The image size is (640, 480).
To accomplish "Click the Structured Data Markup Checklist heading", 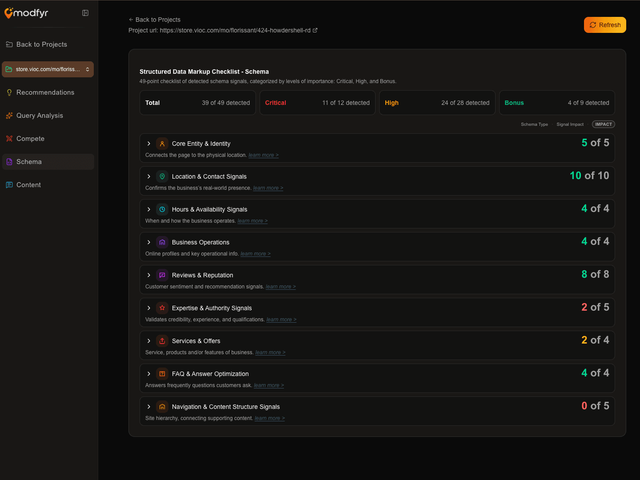I will 204,72.
